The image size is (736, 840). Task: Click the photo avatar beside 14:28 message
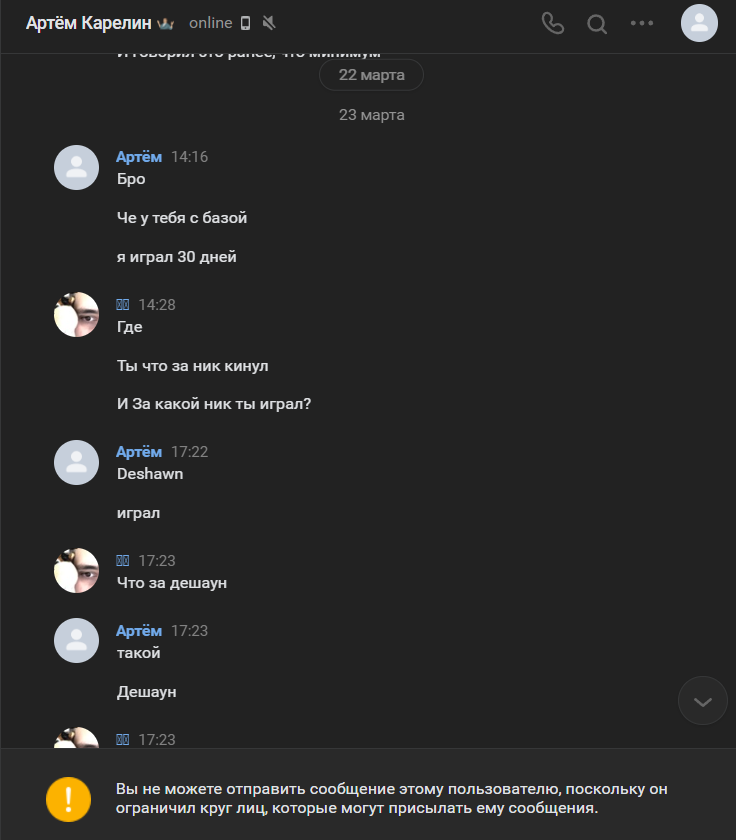(x=76, y=315)
